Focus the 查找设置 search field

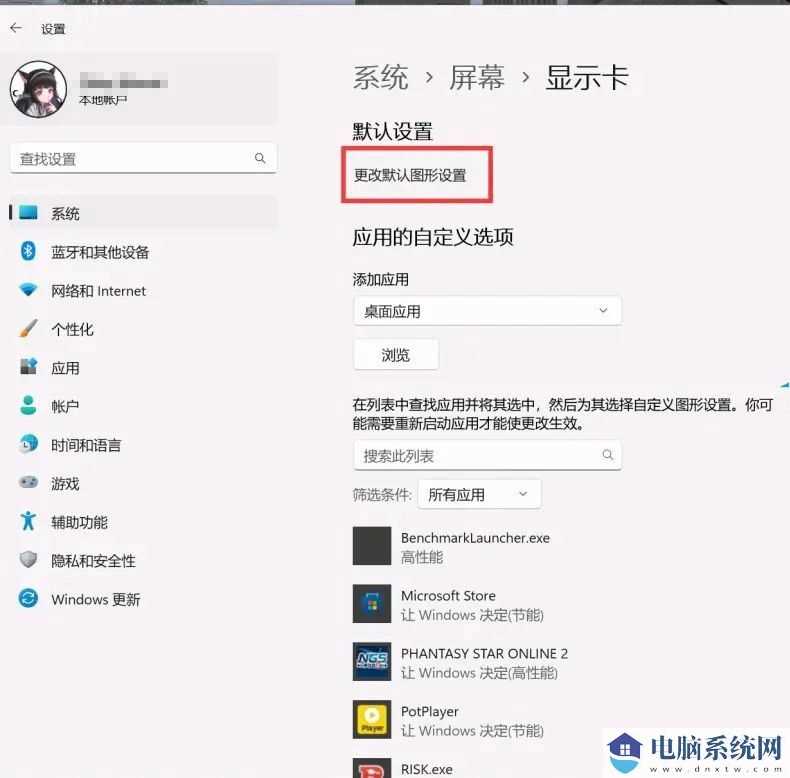[143, 158]
